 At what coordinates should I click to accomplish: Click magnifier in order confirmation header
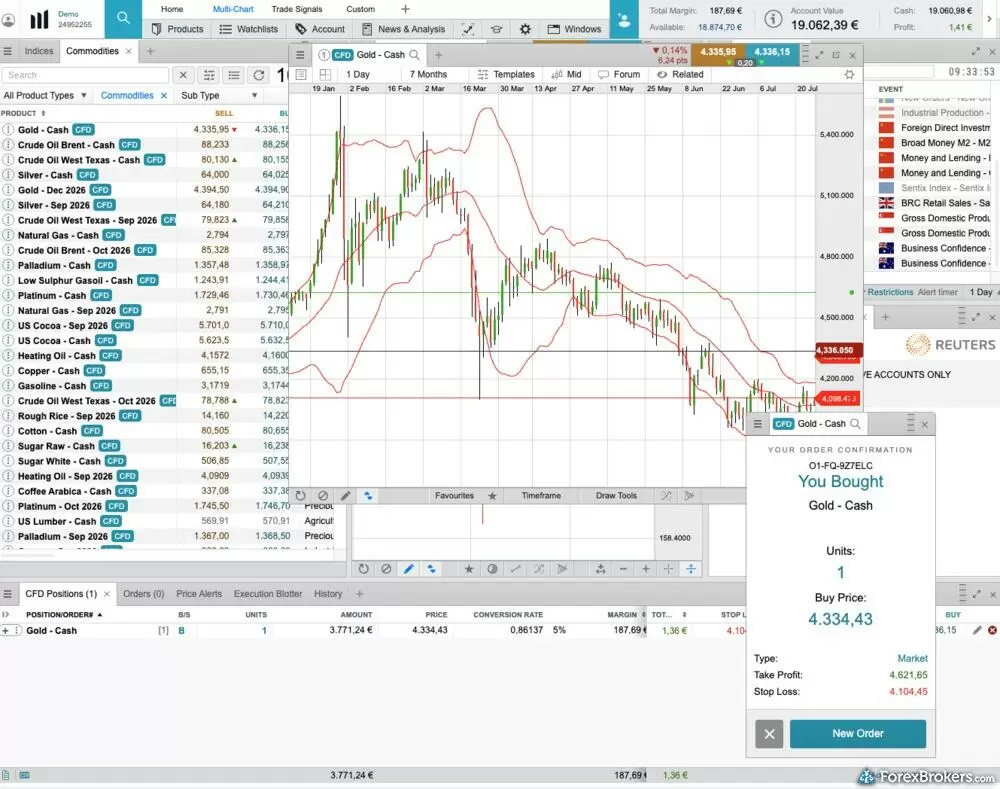point(855,424)
